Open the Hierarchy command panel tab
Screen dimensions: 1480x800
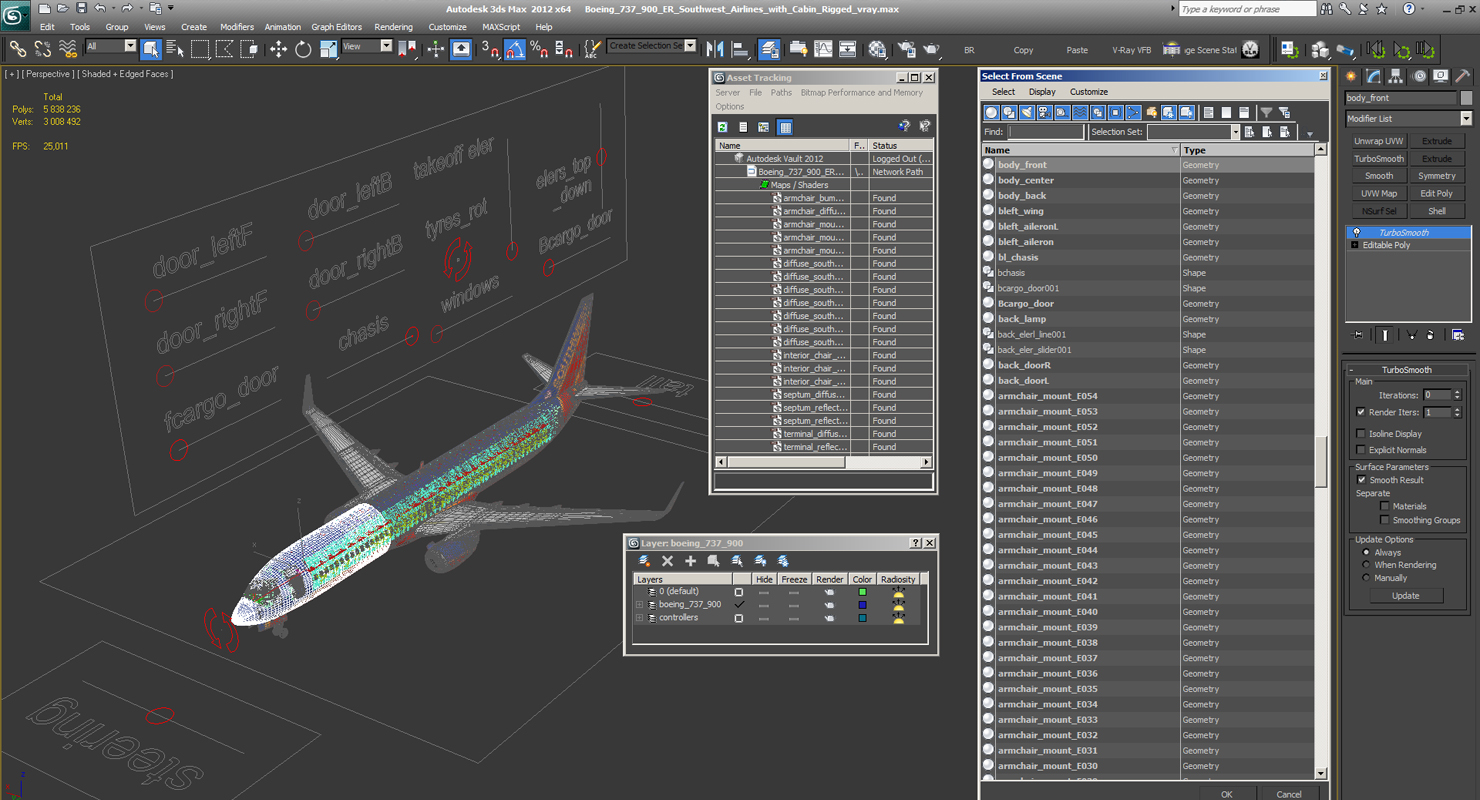[x=1396, y=76]
